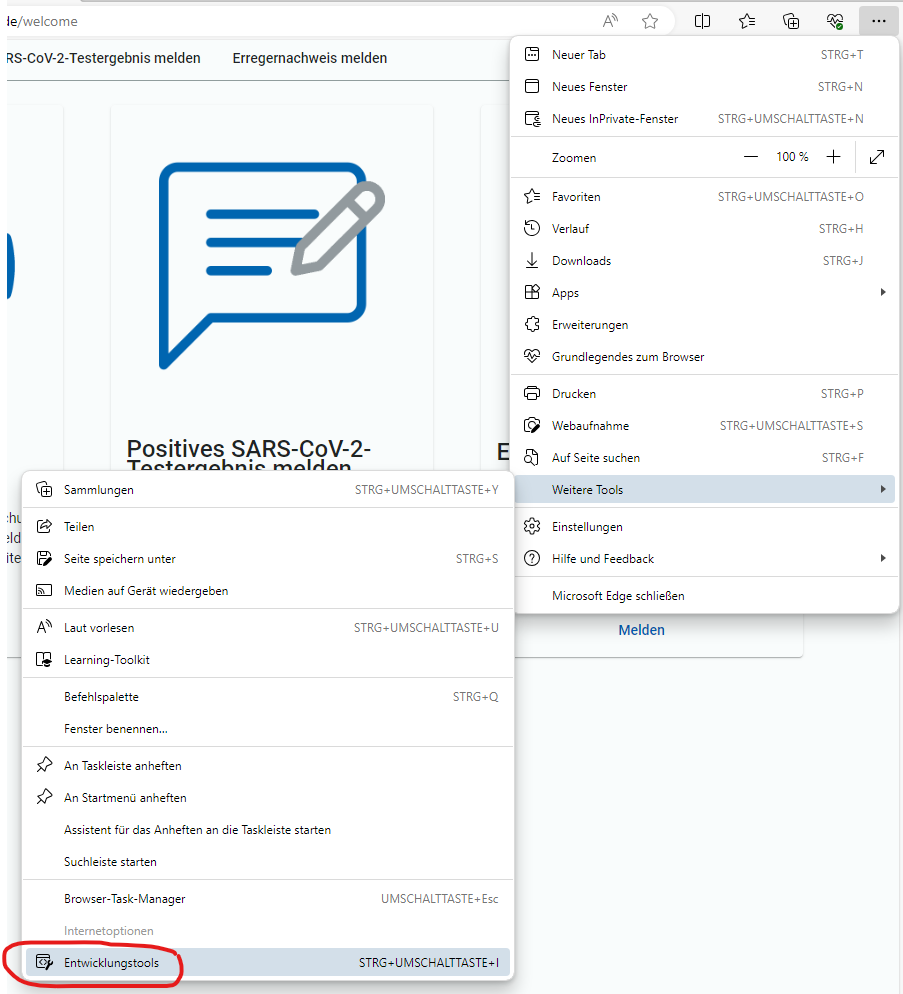Enter full screen via zoom row arrow icon
The height and width of the screenshot is (994, 903).
[x=877, y=157]
